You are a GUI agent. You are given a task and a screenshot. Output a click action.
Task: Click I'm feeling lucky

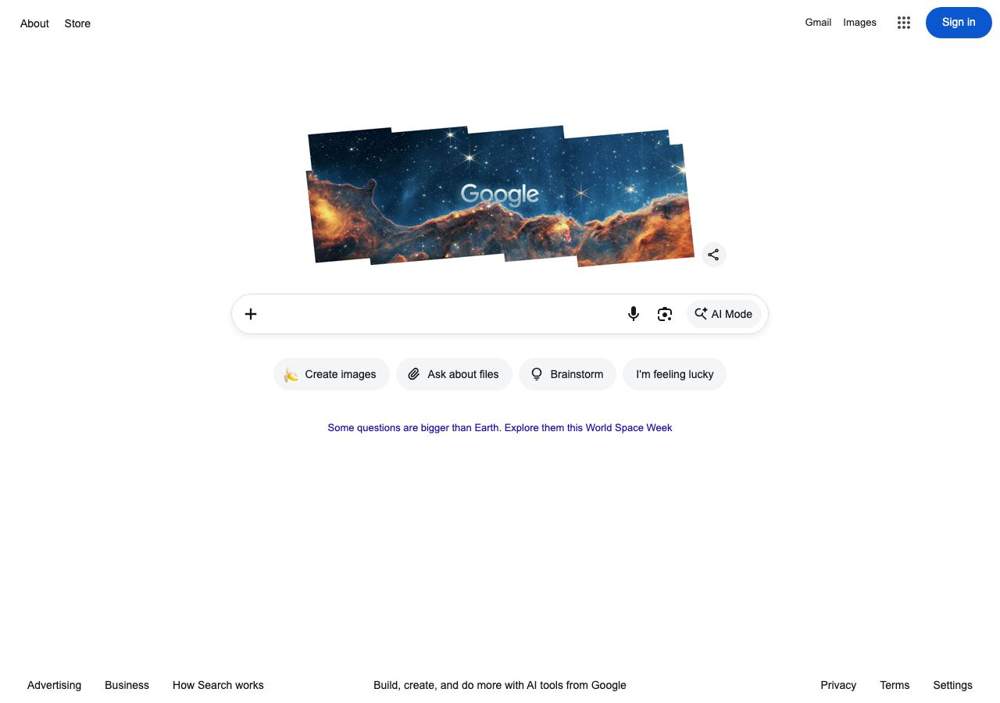tap(674, 374)
